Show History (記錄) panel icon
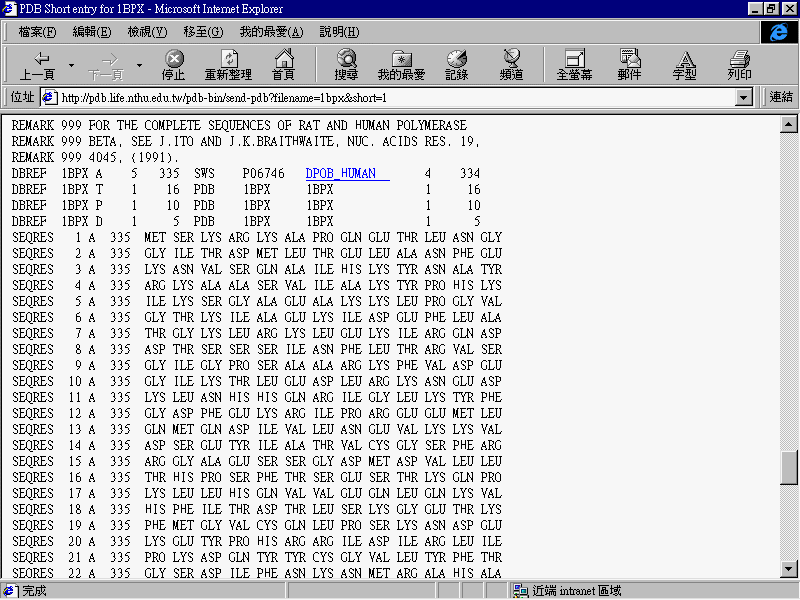This screenshot has width=800, height=600. tap(456, 65)
